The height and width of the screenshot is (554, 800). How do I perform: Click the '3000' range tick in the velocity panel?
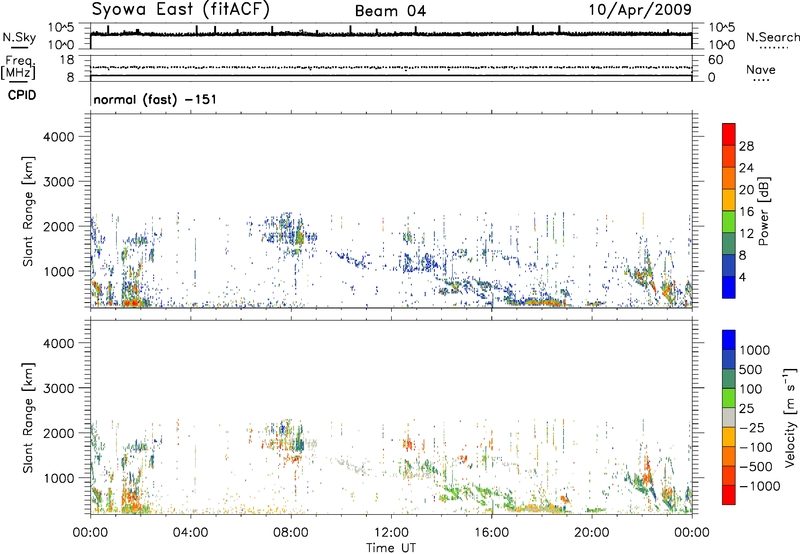(59, 388)
